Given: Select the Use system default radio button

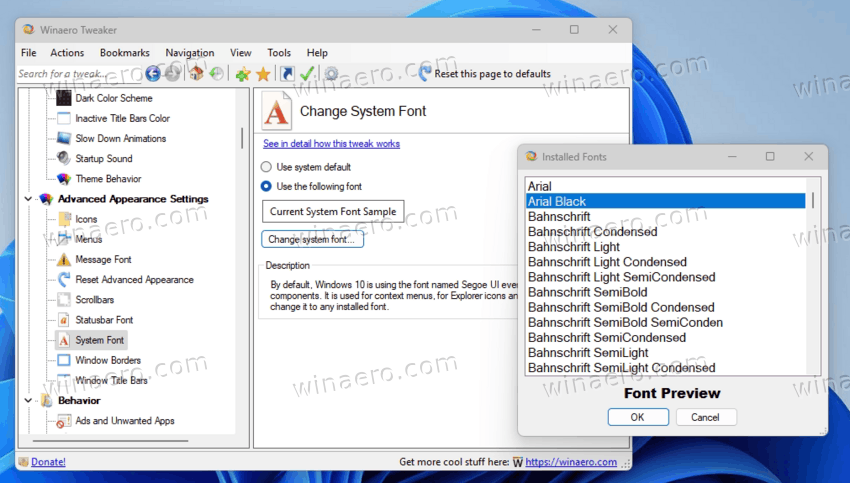Looking at the screenshot, I should (266, 167).
